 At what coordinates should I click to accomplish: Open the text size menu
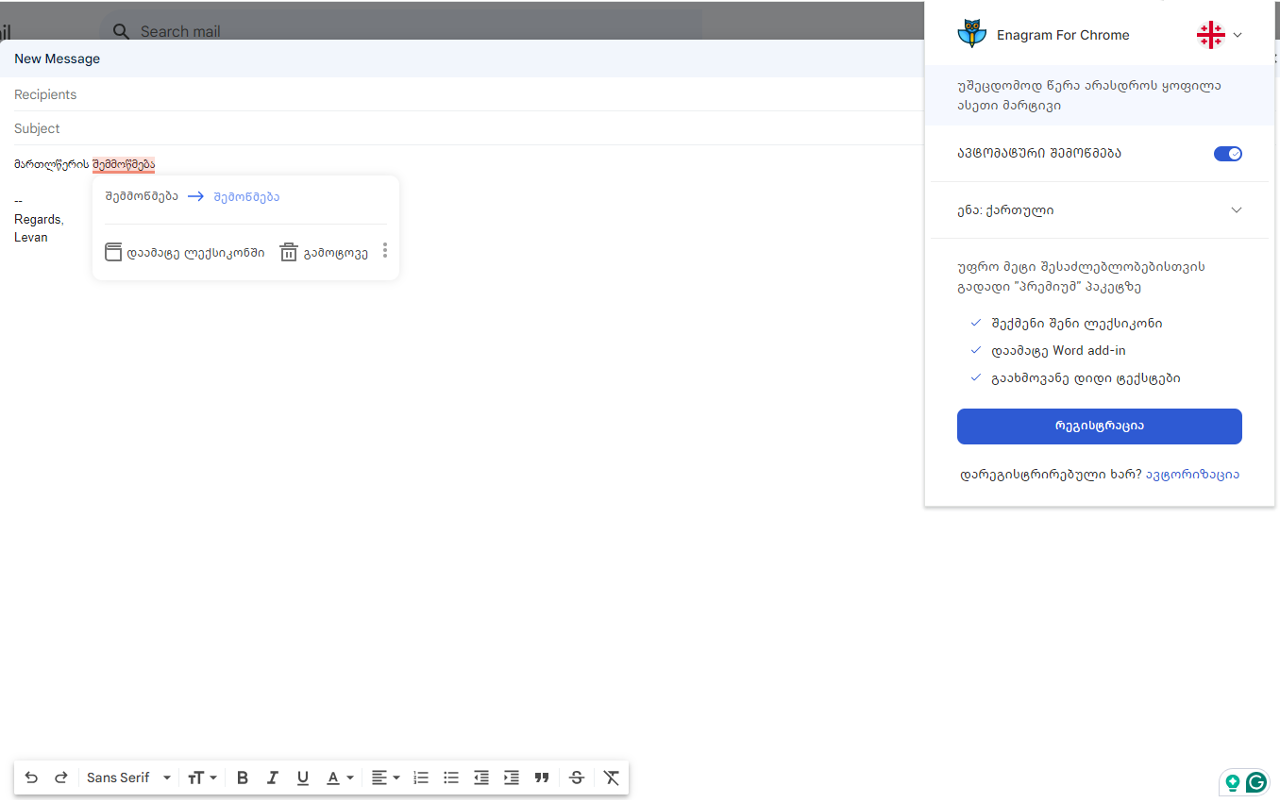click(202, 778)
